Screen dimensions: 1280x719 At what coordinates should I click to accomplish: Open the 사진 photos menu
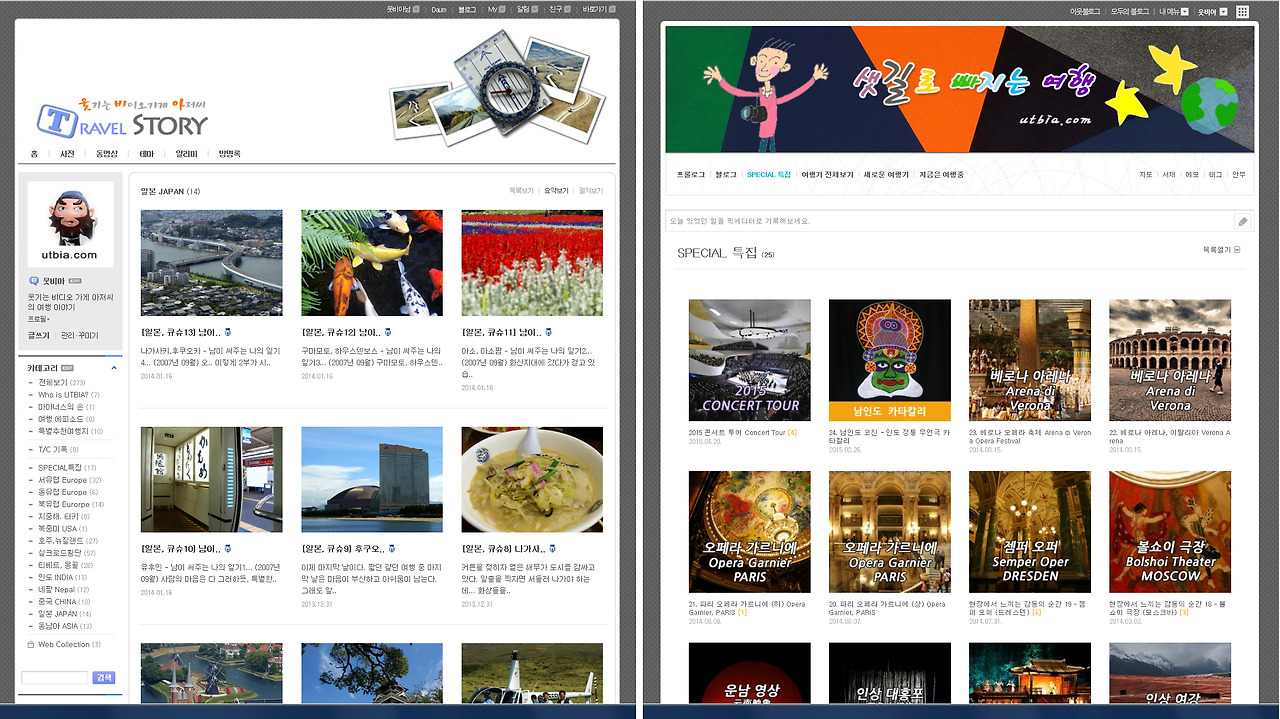click(68, 153)
